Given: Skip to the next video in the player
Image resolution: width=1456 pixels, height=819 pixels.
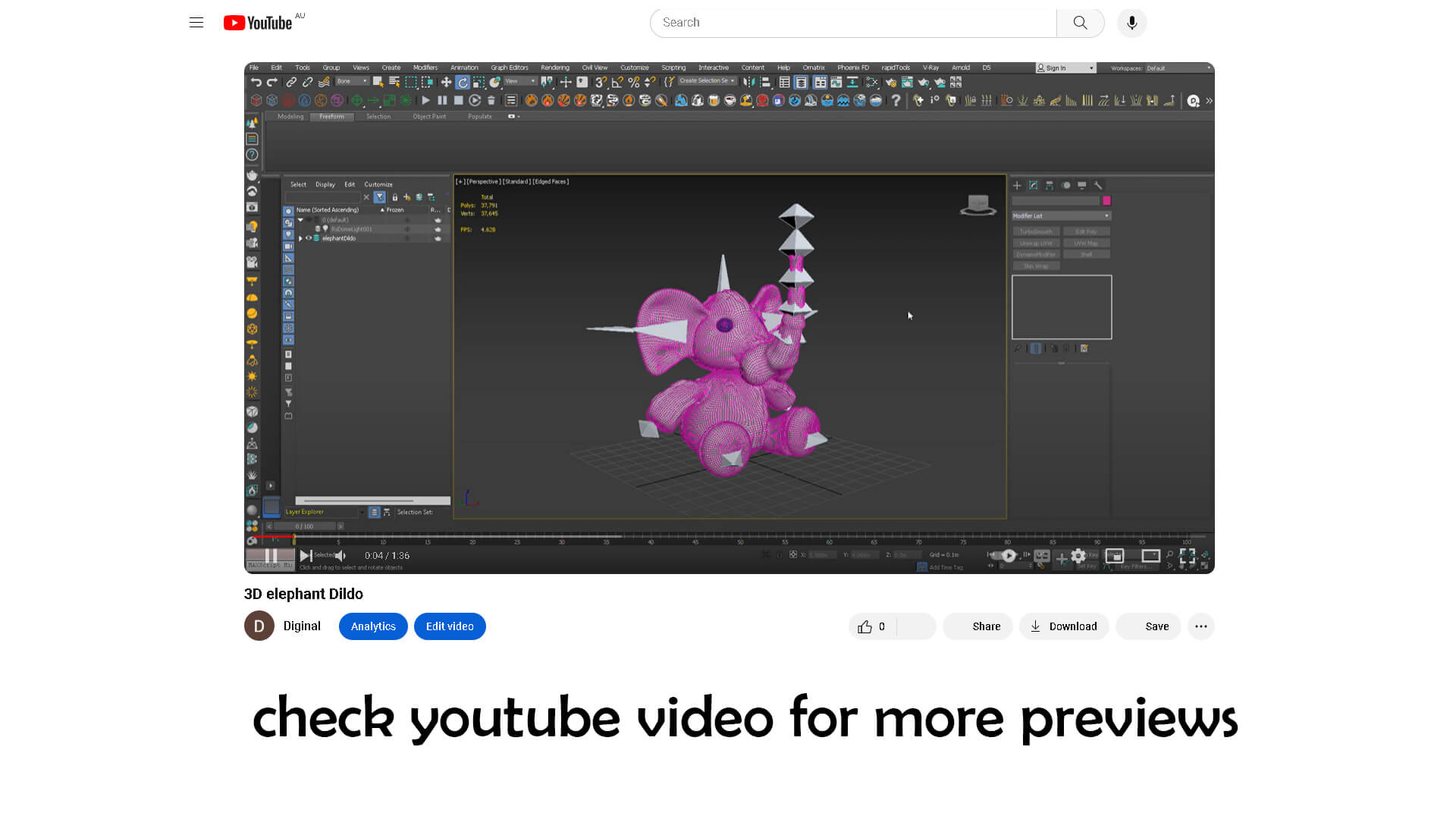Looking at the screenshot, I should 306,556.
